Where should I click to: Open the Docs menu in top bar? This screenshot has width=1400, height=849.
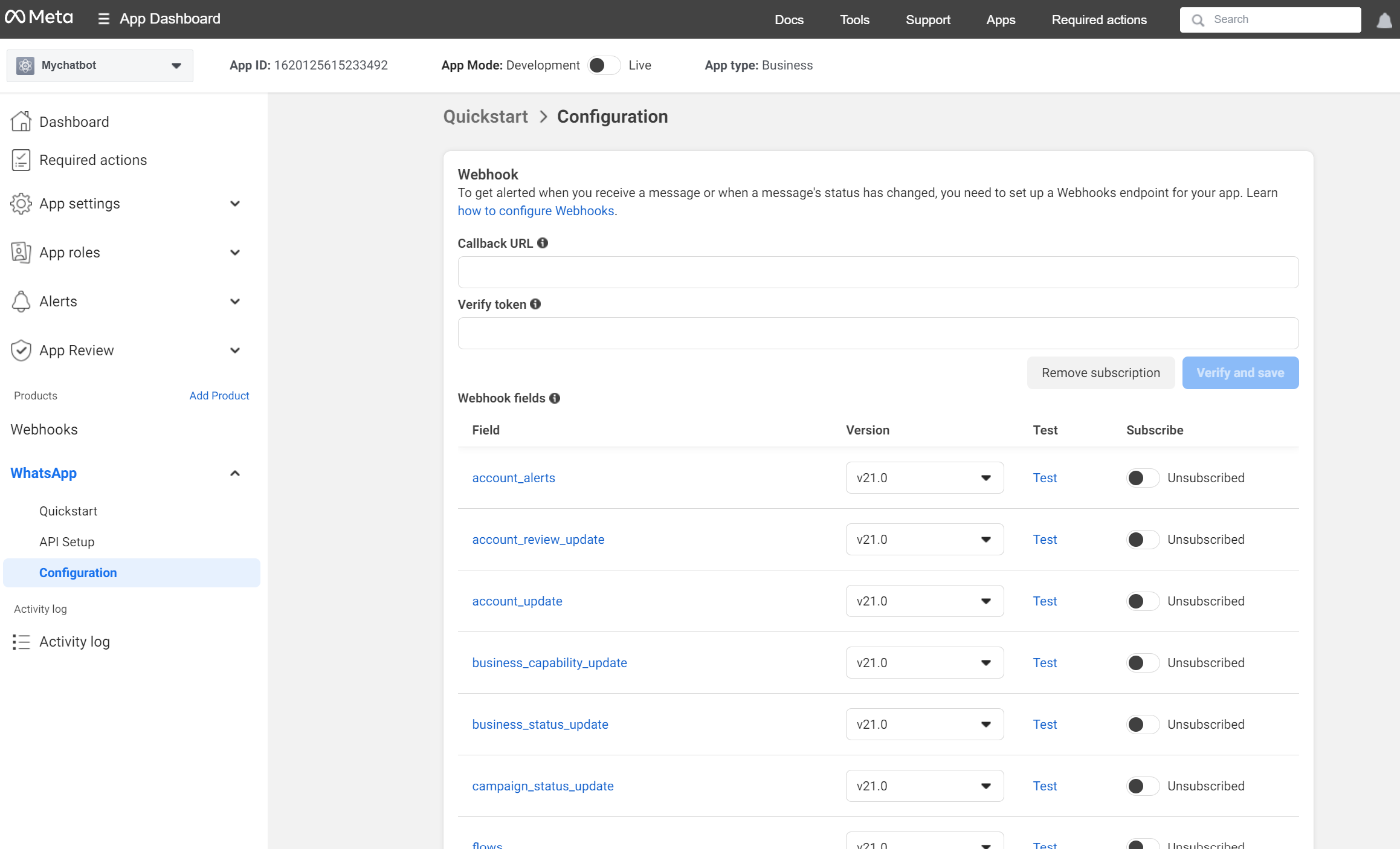pos(789,19)
